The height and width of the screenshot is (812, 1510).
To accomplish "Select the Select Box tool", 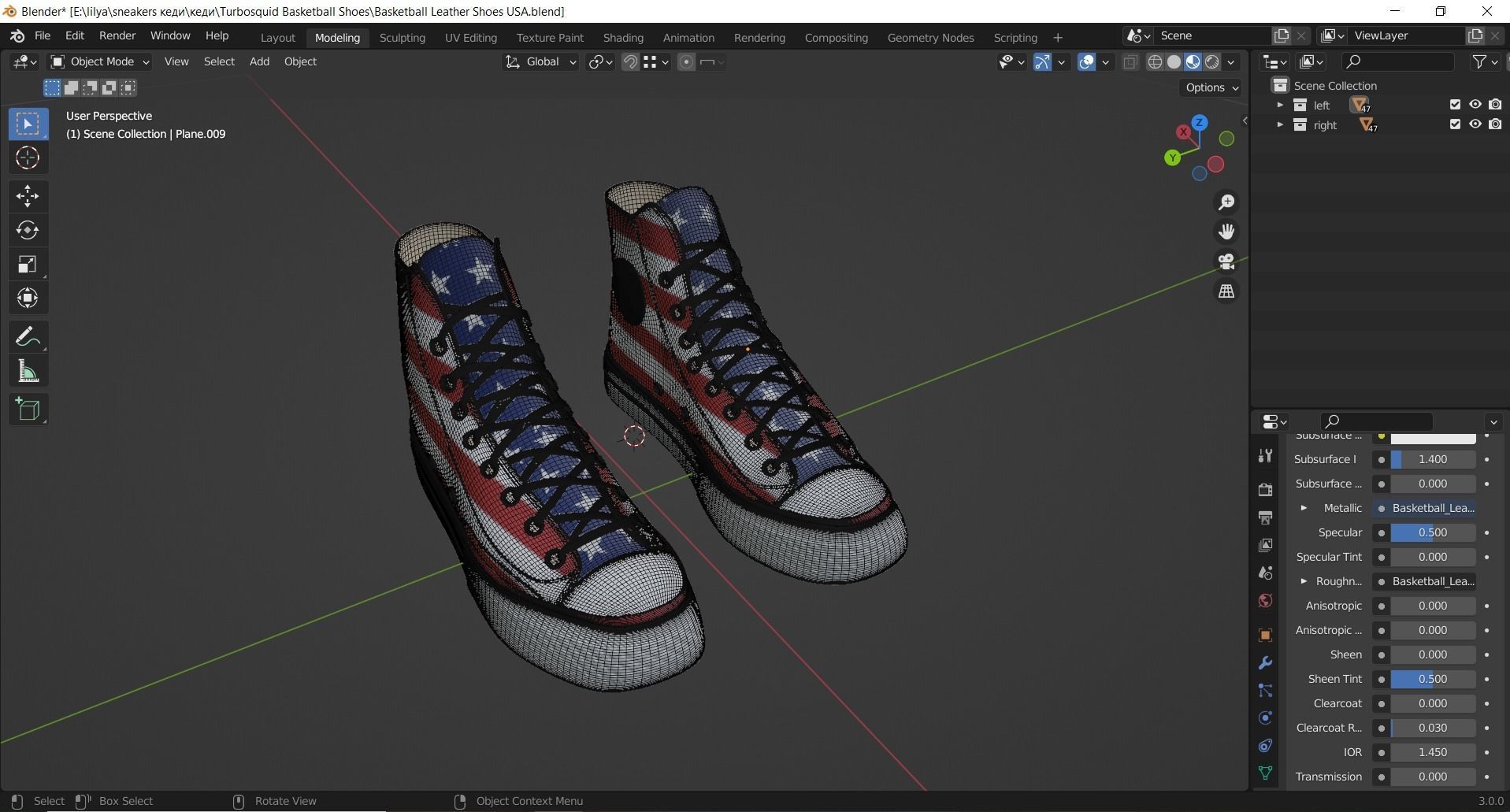I will (x=28, y=124).
